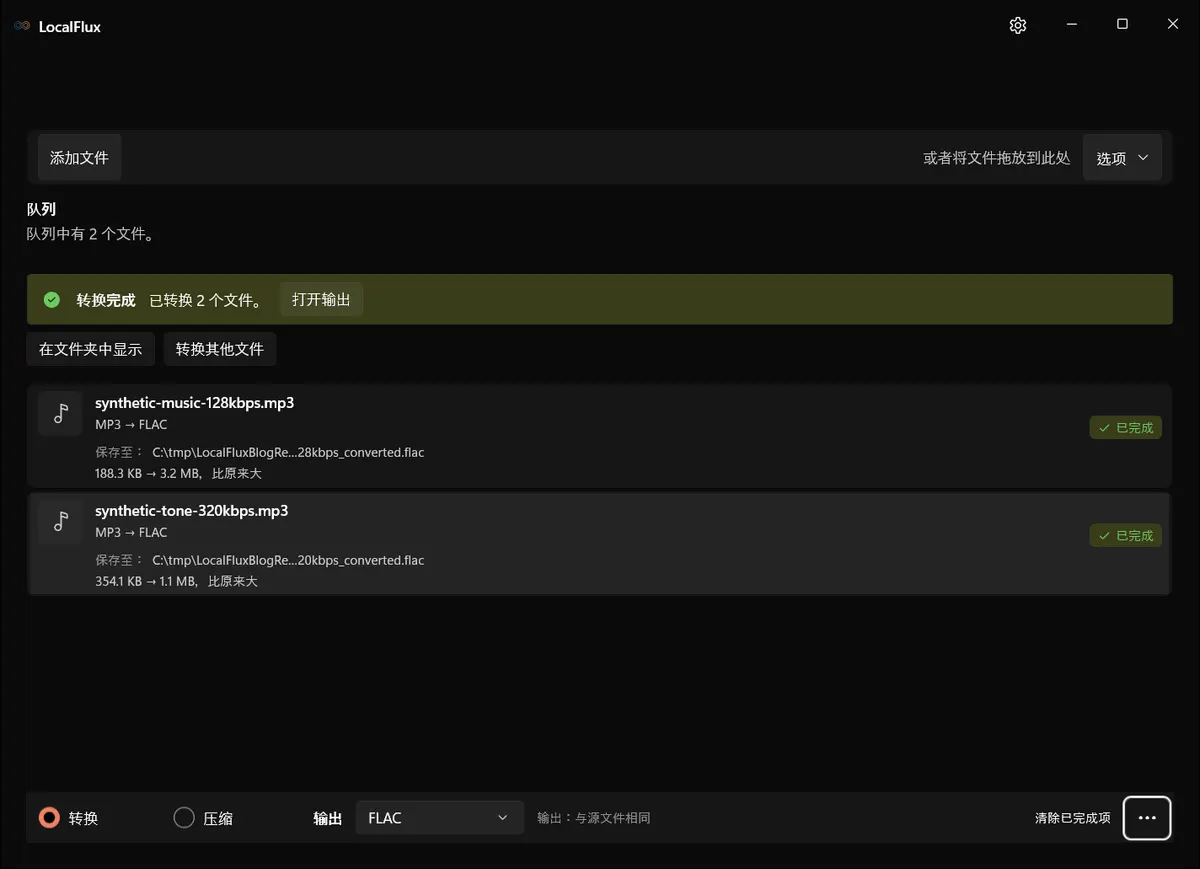
Task: Click the music note icon for synthetic-tone-320kbps.mp3
Action: click(60, 521)
